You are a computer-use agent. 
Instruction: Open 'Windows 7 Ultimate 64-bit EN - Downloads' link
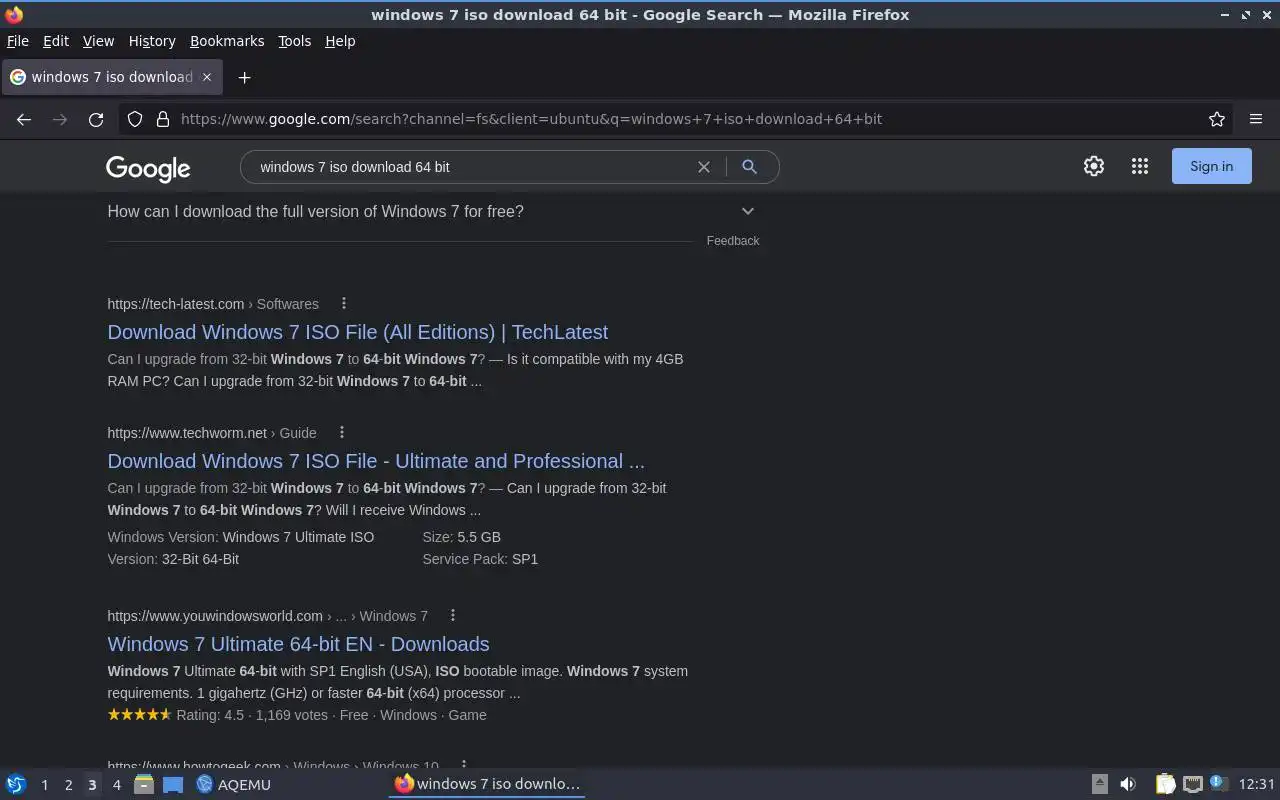298,644
